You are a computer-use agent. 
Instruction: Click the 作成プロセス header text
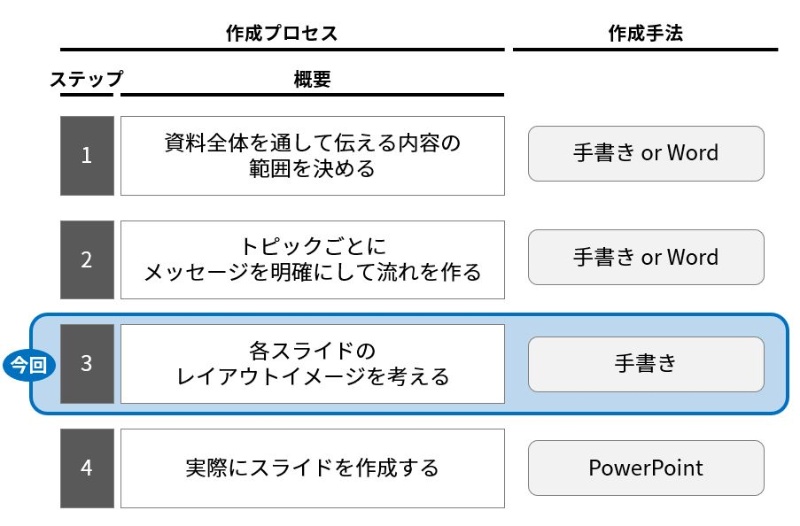pyautogui.click(x=281, y=33)
